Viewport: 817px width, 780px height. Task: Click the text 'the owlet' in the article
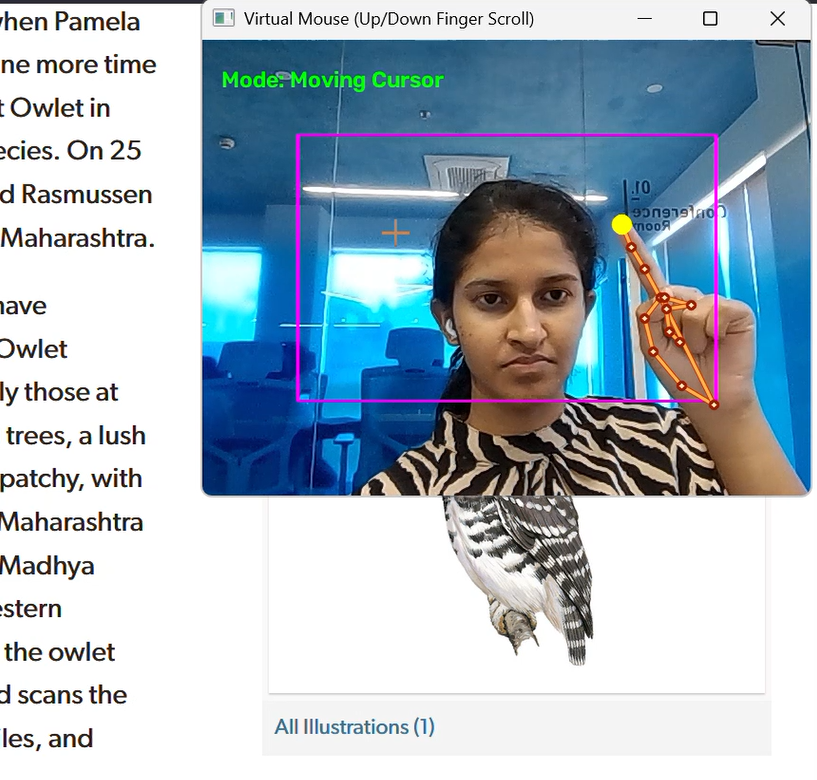[59, 652]
